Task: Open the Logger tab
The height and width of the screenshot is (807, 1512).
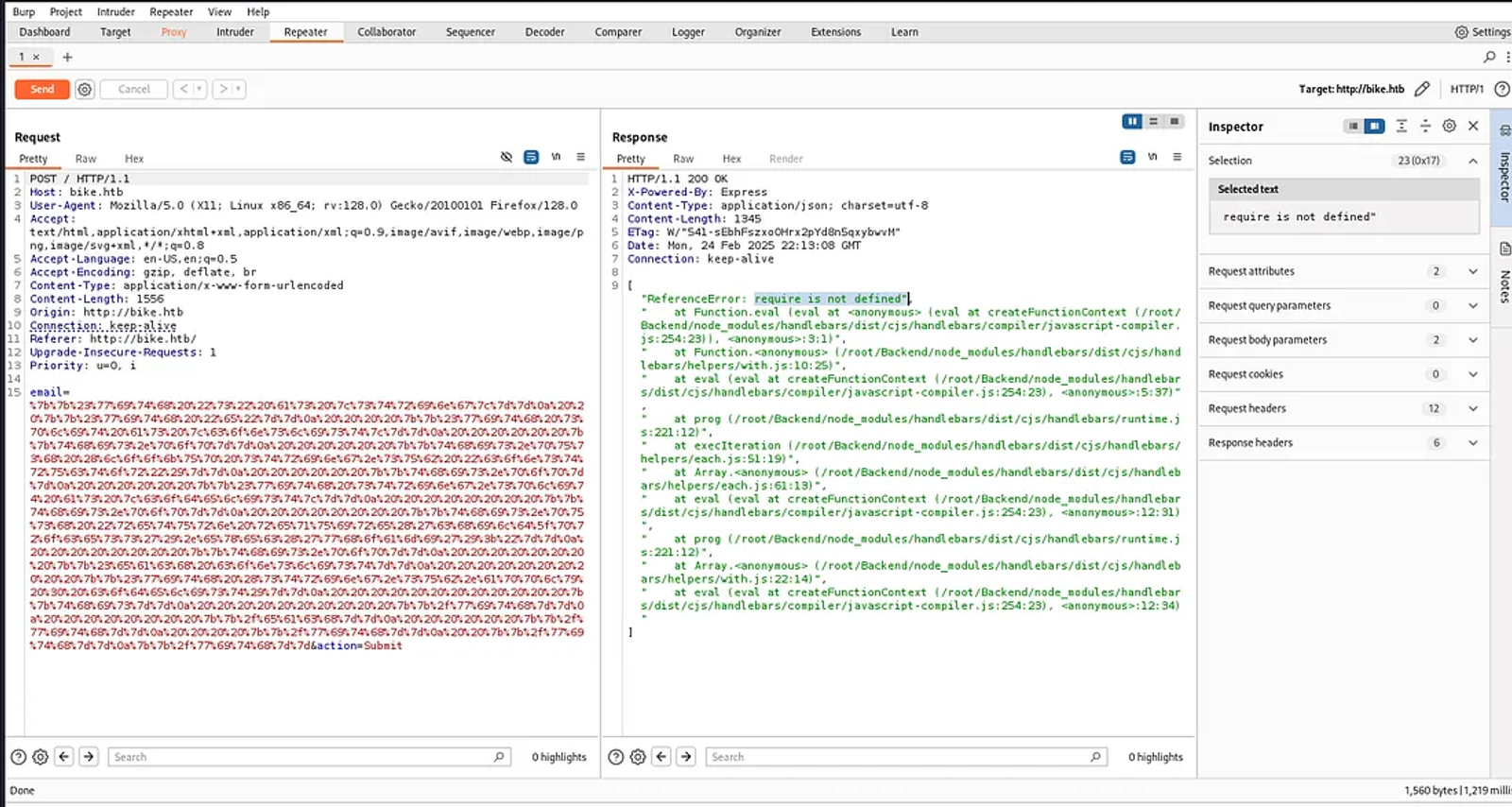Action: pyautogui.click(x=688, y=32)
